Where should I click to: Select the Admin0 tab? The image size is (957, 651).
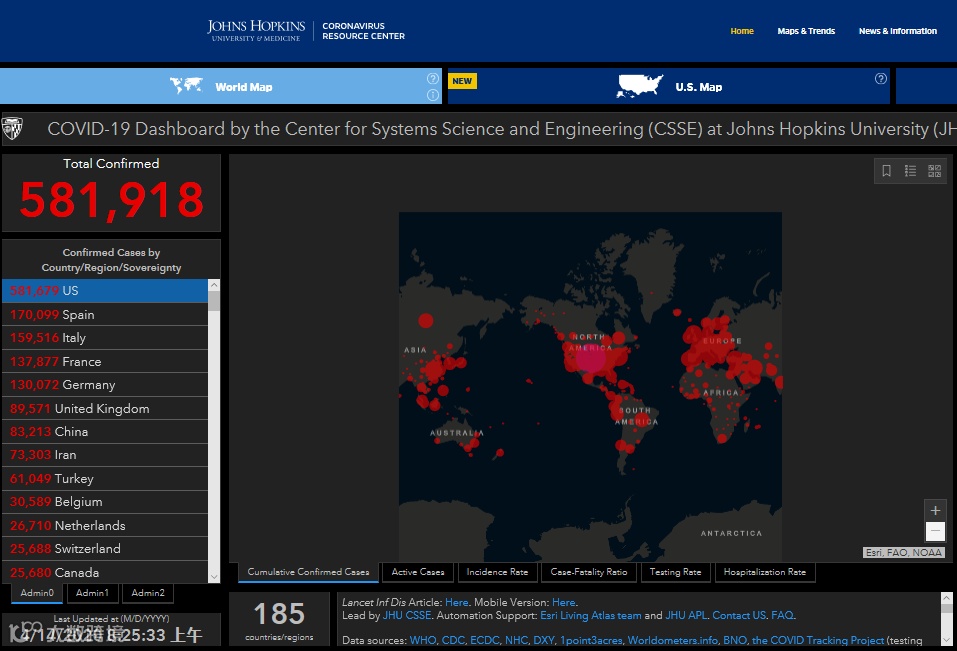pyautogui.click(x=37, y=593)
